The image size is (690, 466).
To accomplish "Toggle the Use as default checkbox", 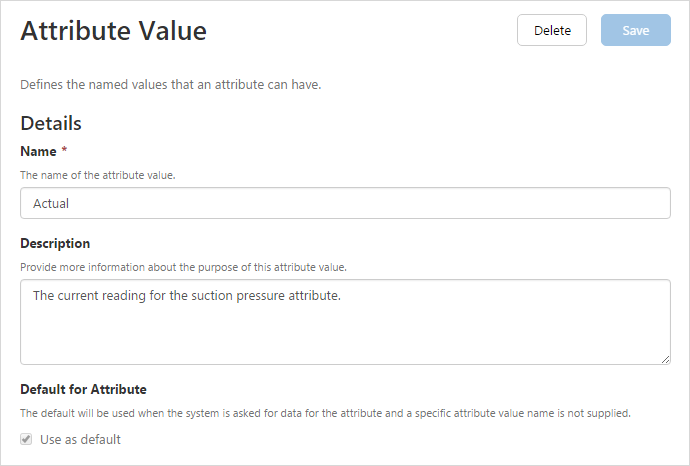I will tap(27, 439).
